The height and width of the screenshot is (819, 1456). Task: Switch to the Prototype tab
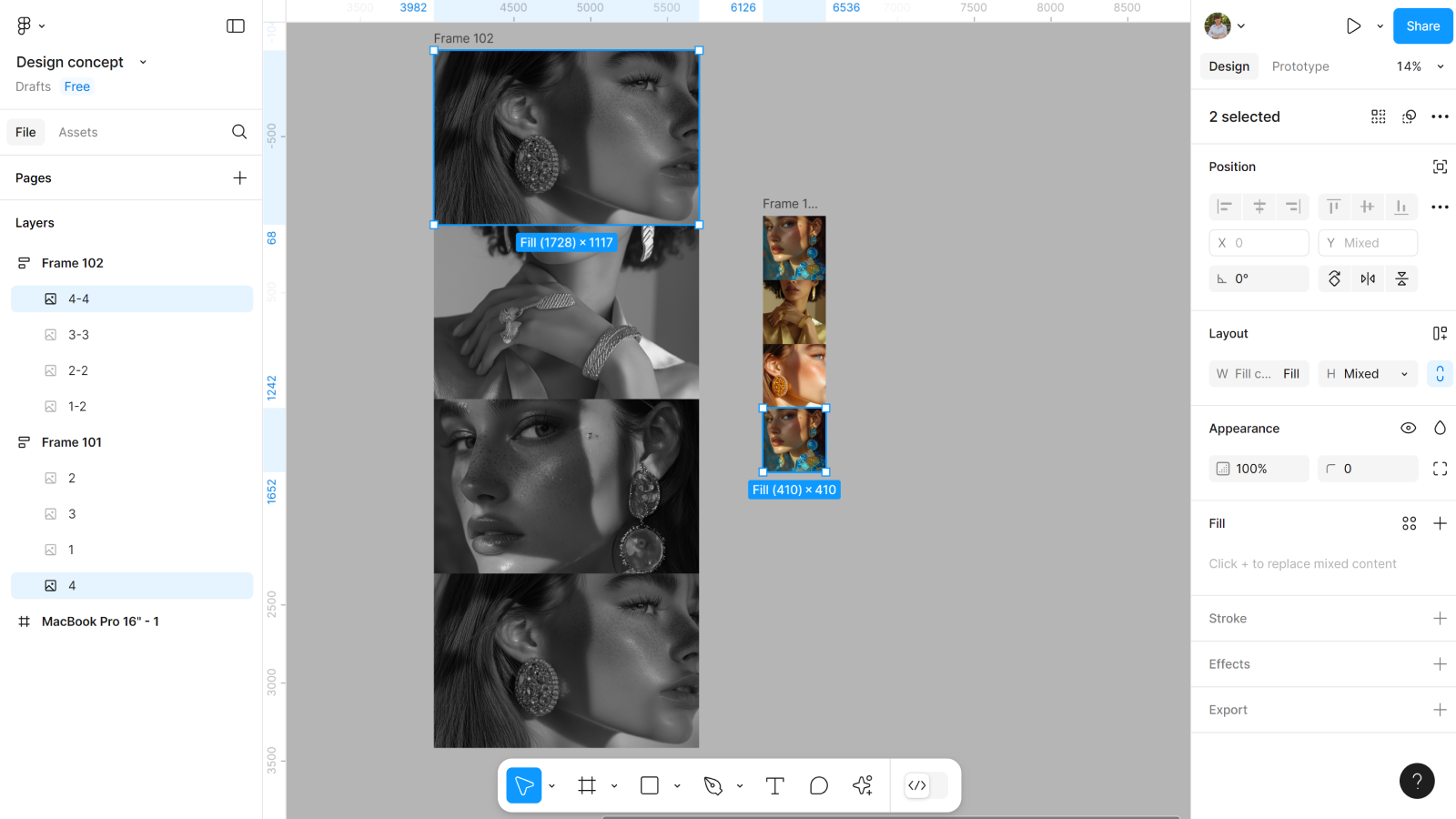pyautogui.click(x=1299, y=66)
